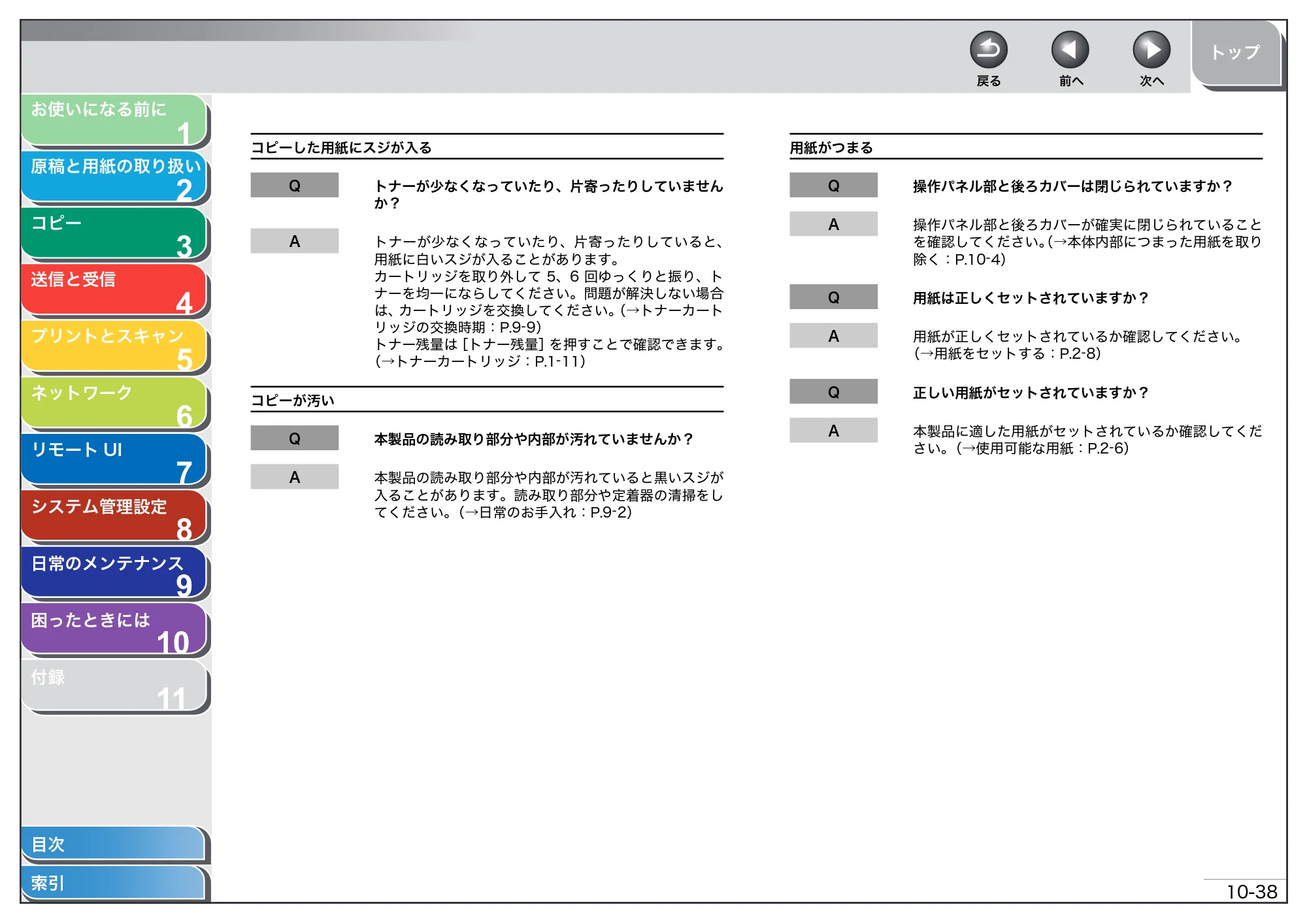This screenshot has width=1307, height=924.
Task: Click question 本製品の読み取り部分や内部が汚れていませんか？
Action: (x=534, y=439)
